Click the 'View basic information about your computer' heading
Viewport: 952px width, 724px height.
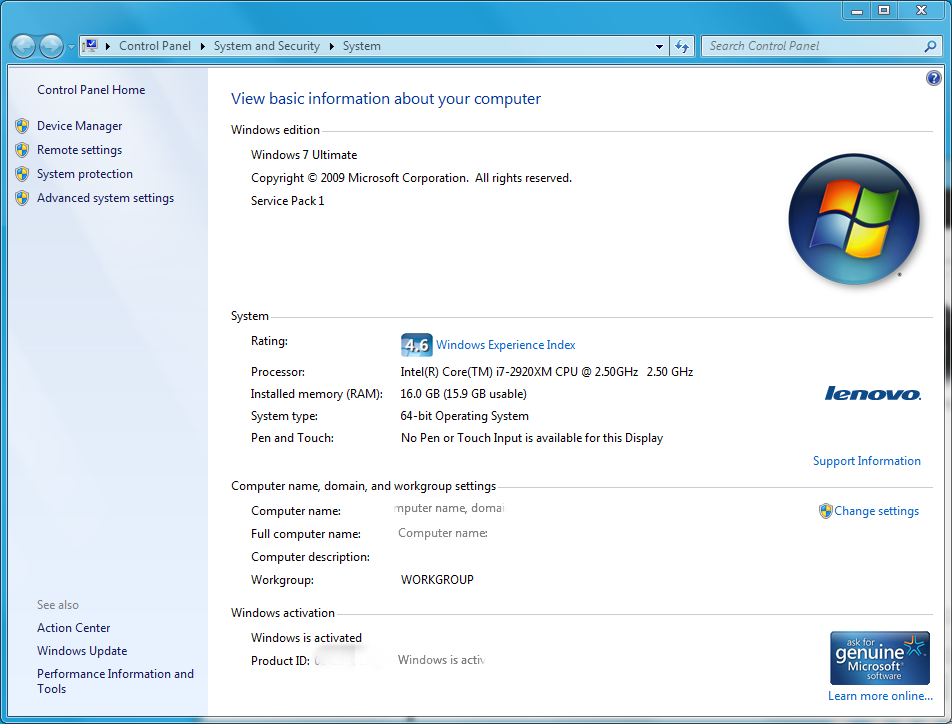pyautogui.click(x=386, y=99)
